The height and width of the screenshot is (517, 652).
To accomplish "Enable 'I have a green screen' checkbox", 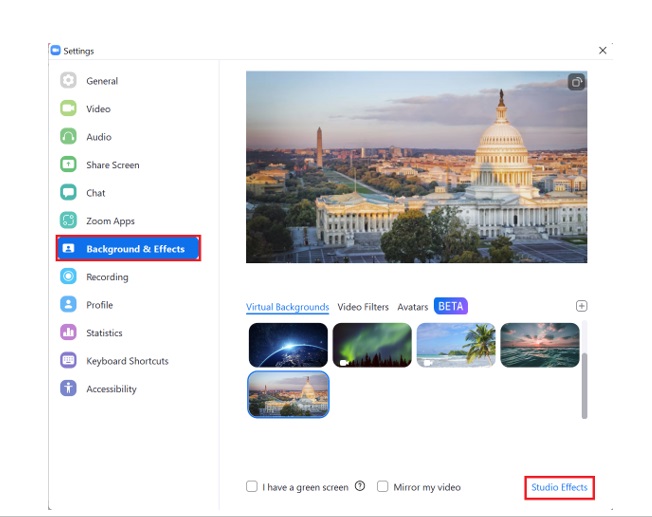I will coord(252,487).
